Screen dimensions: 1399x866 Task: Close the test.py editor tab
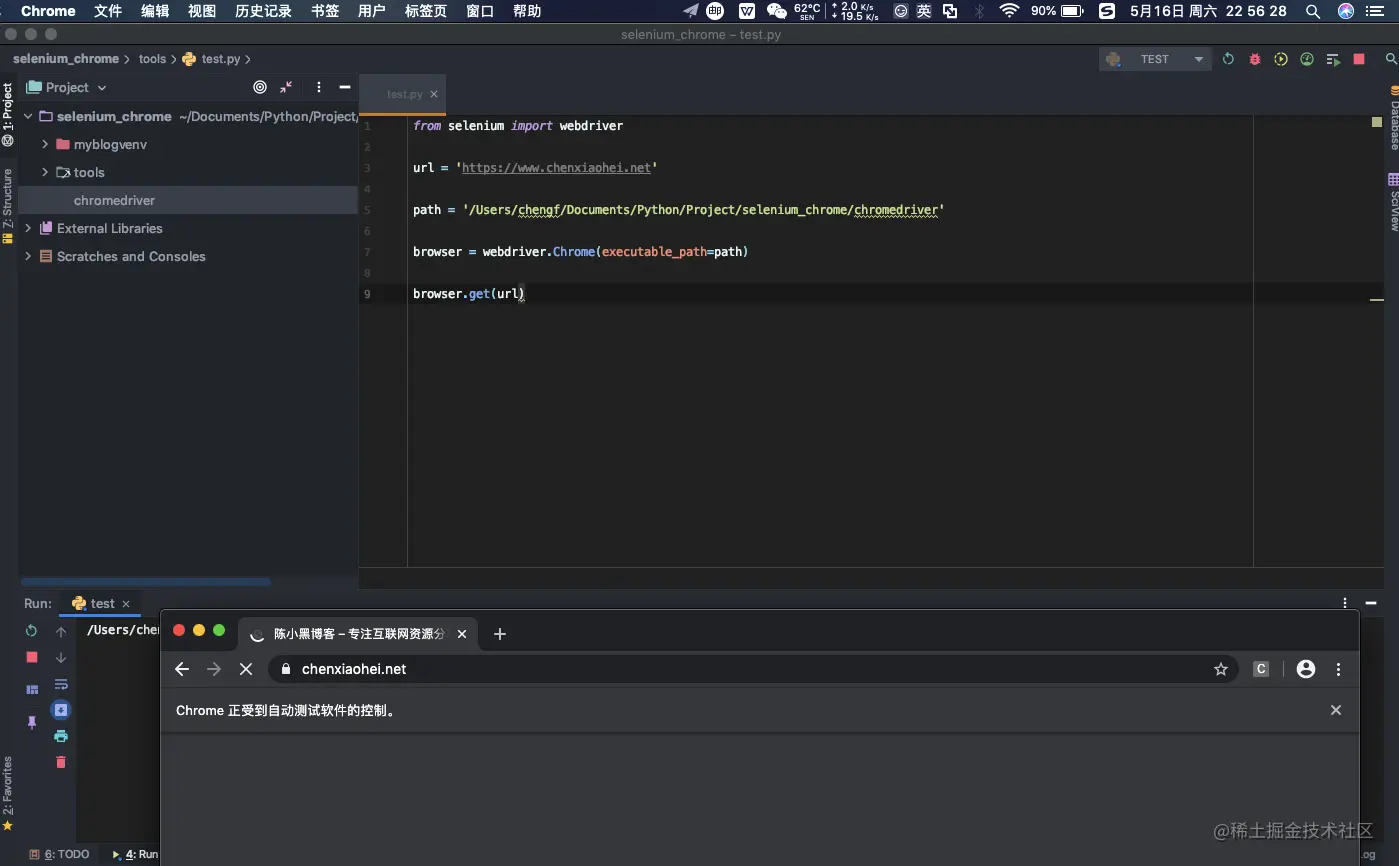(433, 94)
